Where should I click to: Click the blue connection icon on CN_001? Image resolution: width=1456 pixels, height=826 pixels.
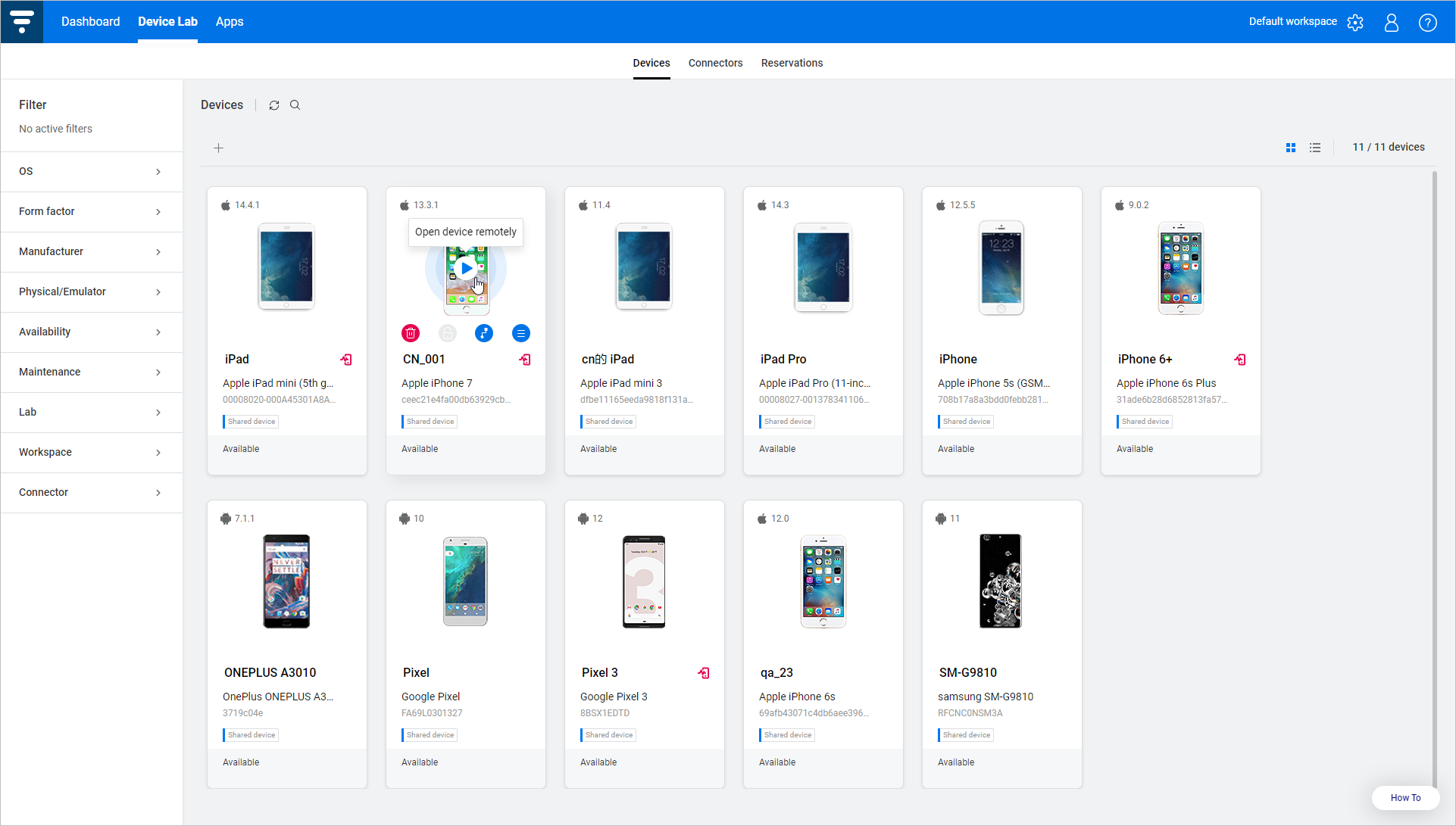pos(483,333)
